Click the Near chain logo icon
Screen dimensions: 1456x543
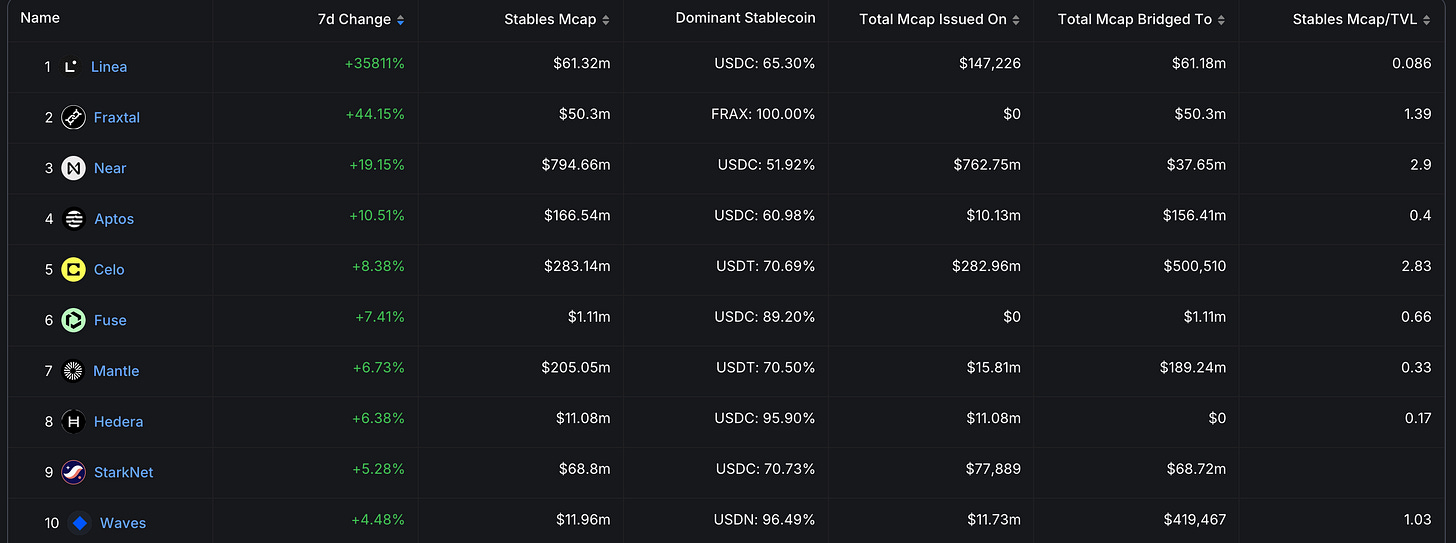click(x=73, y=168)
